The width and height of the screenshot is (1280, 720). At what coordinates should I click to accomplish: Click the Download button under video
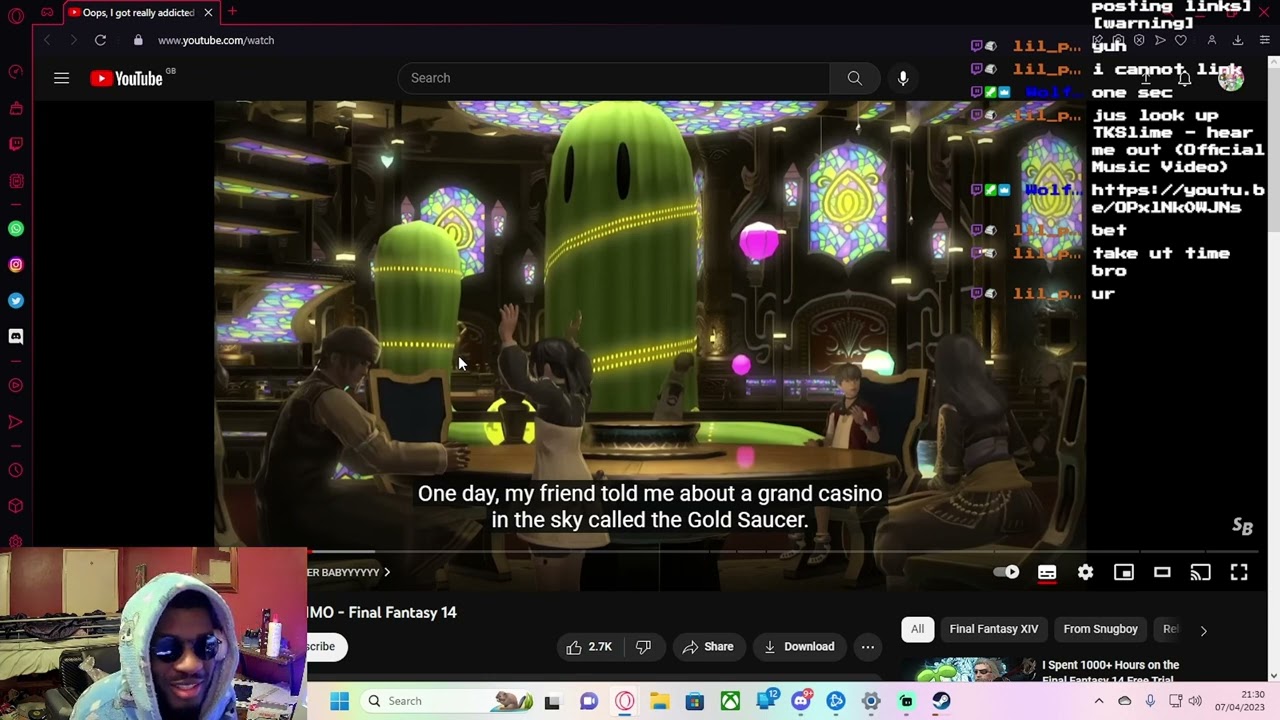(799, 647)
